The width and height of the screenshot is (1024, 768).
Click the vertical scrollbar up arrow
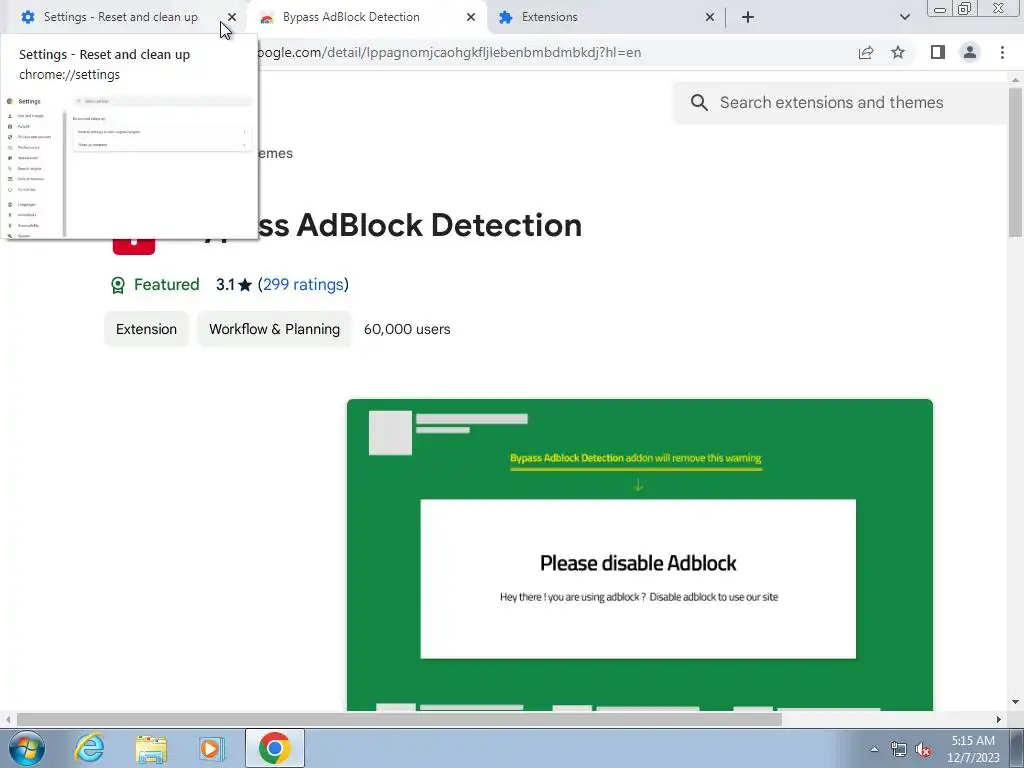[1015, 79]
